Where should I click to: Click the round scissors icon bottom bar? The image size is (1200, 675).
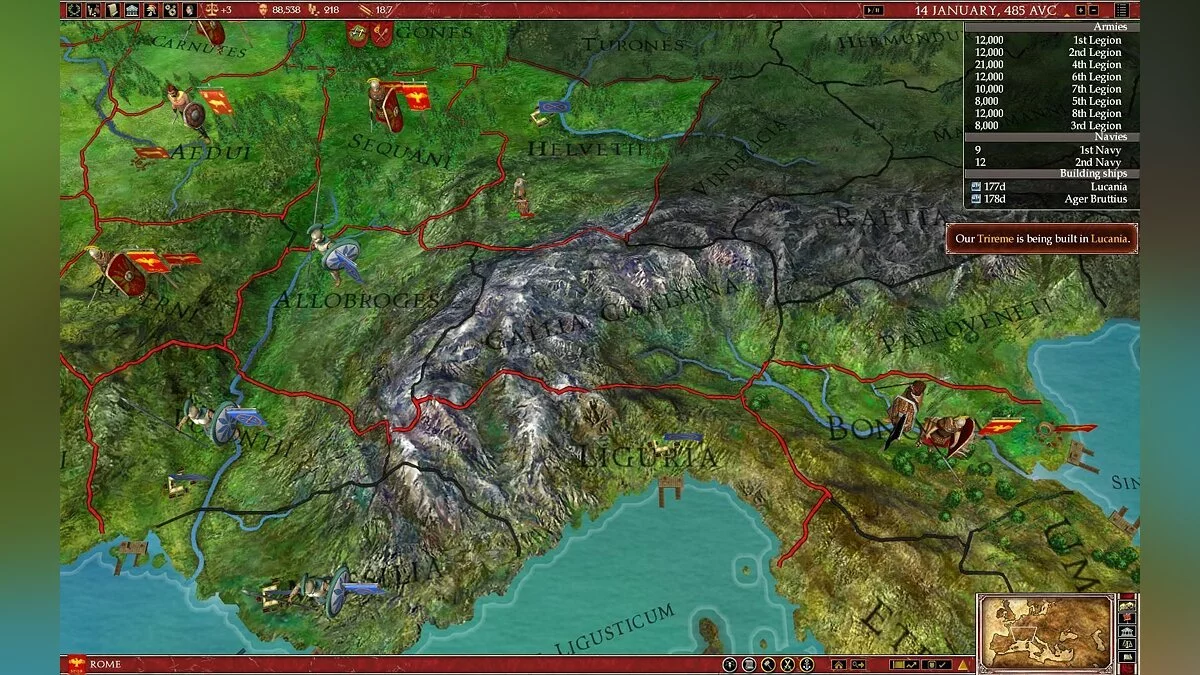[787, 665]
